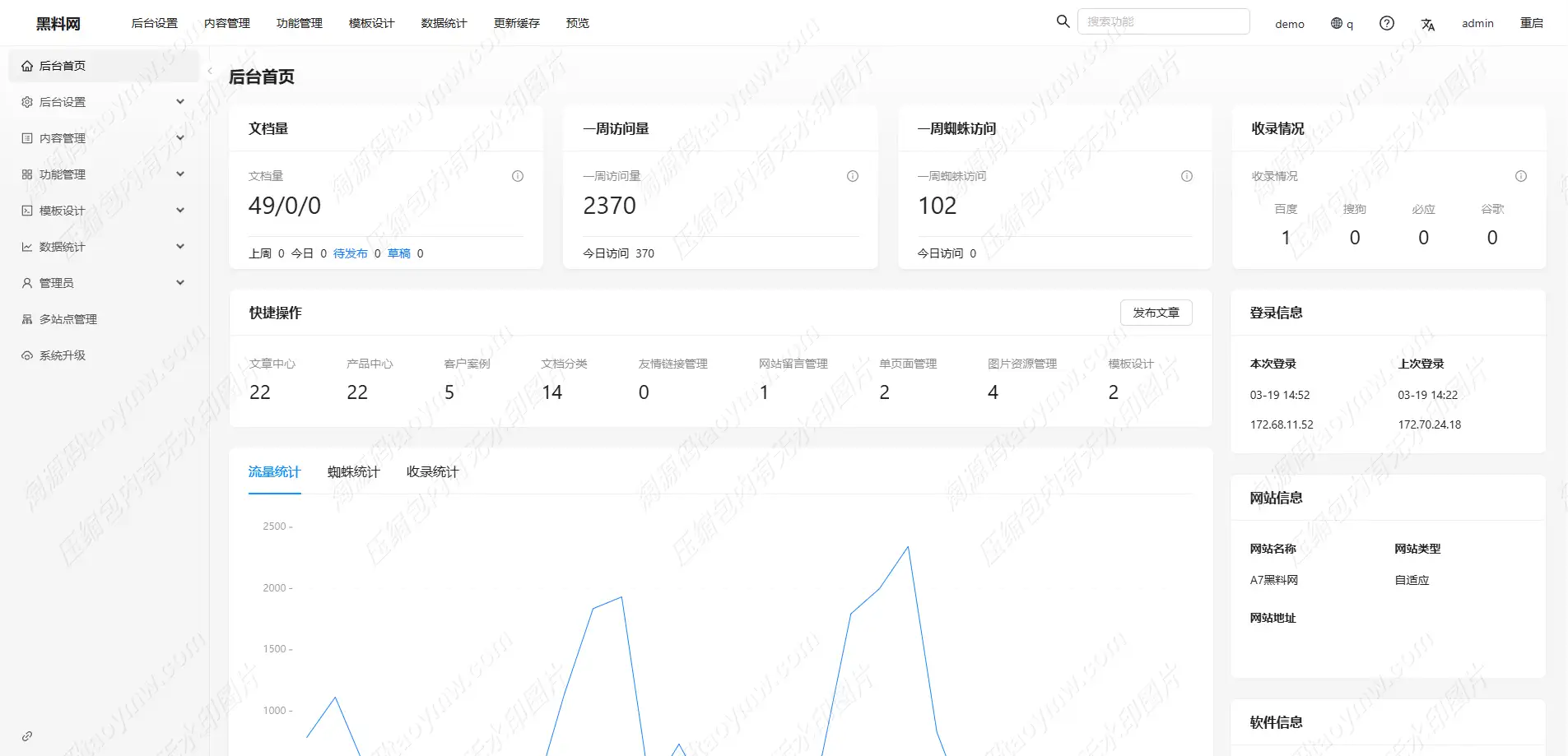Image resolution: width=1568 pixels, height=756 pixels.
Task: Open the 模板设计 top menu
Action: click(x=372, y=23)
